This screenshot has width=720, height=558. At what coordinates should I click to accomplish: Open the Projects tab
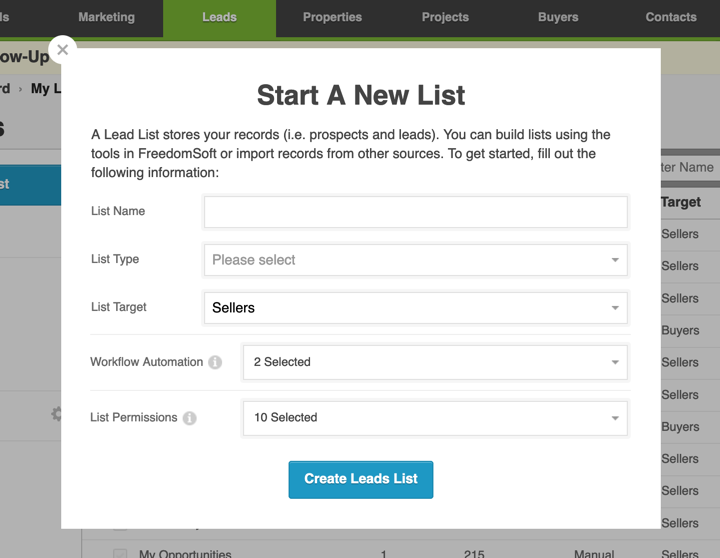click(x=445, y=17)
